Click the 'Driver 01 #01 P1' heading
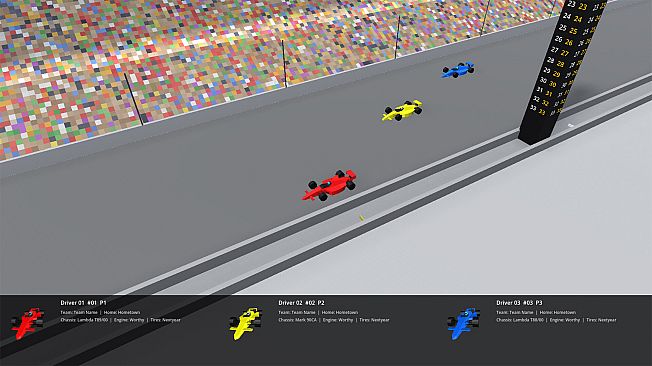652x366 pixels. pos(83,303)
